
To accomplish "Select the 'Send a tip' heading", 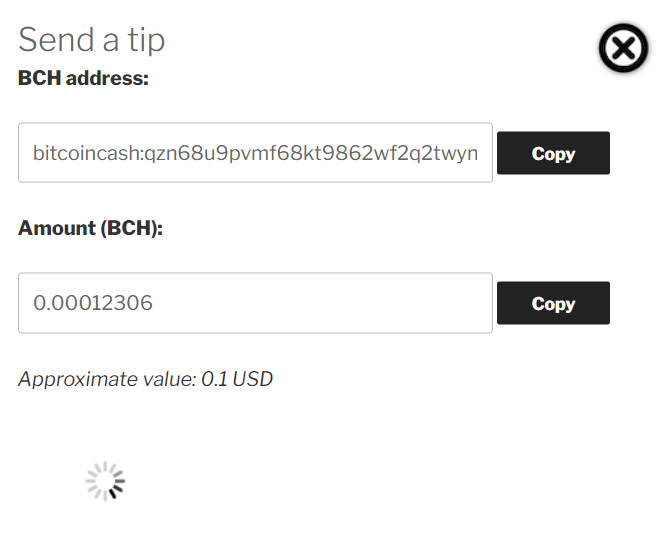I will [x=92, y=40].
